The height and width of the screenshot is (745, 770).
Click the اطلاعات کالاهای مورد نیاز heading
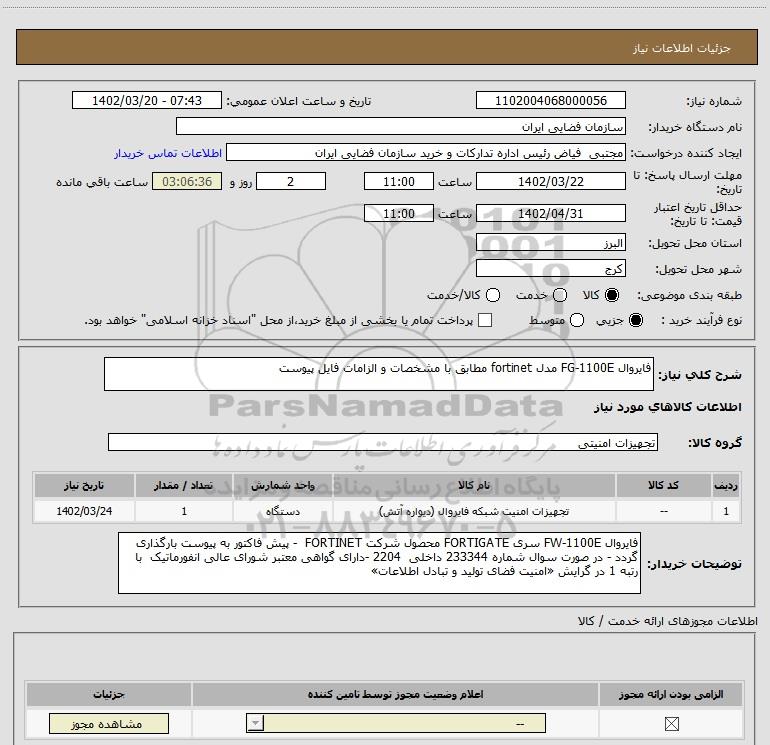click(x=667, y=407)
